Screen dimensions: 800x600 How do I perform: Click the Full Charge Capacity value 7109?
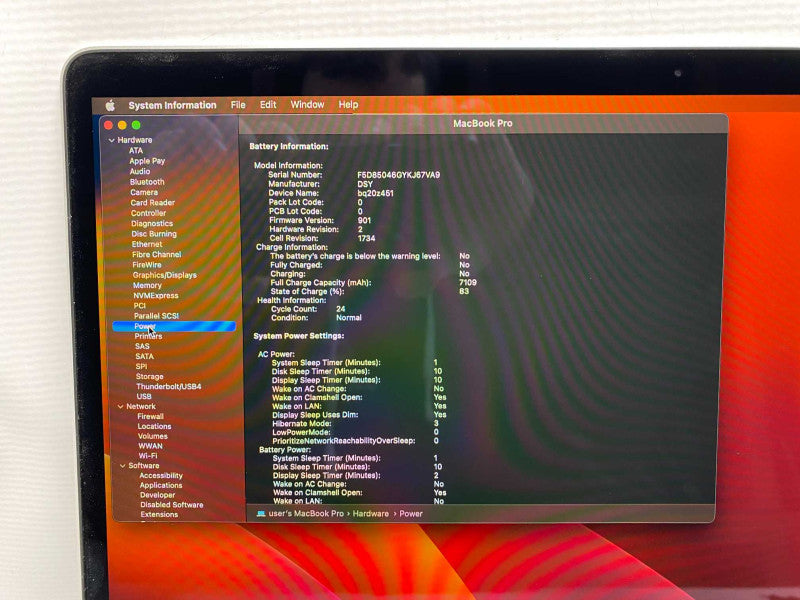pos(468,283)
